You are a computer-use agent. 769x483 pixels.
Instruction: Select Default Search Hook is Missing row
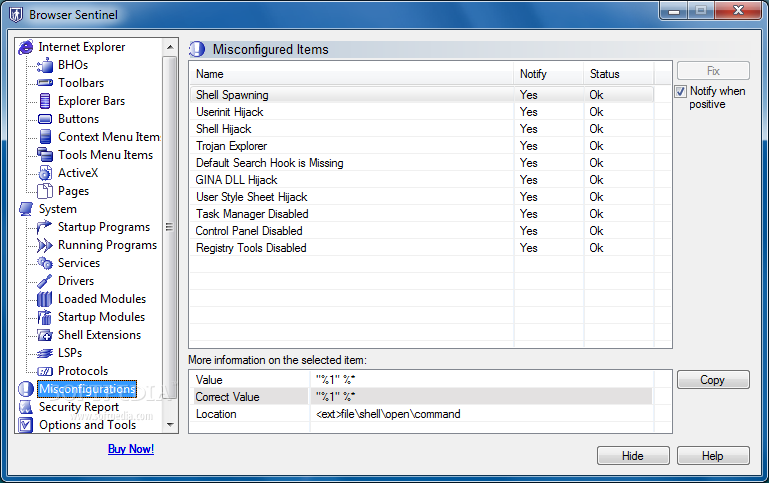click(x=422, y=163)
